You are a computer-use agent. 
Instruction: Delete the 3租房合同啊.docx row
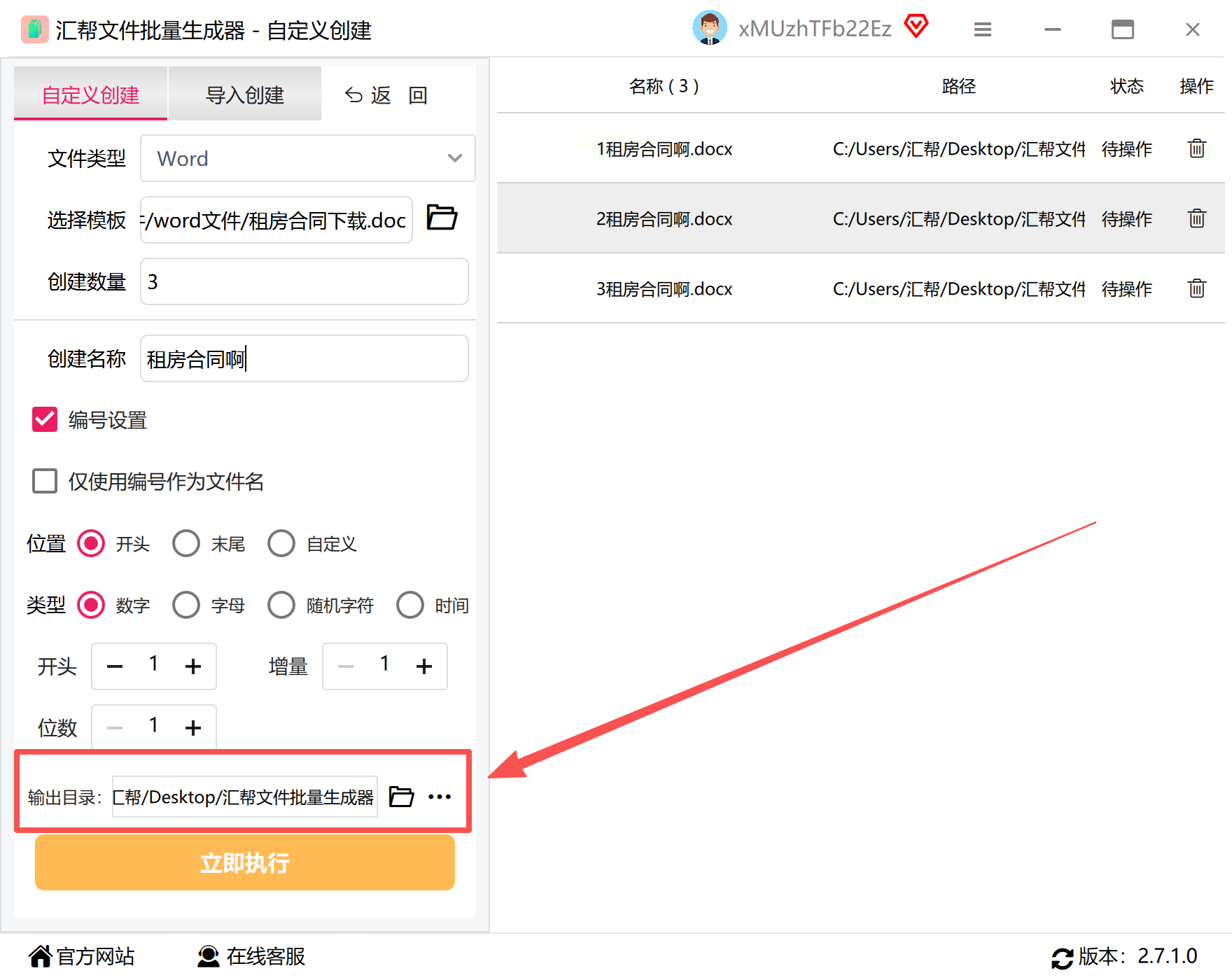point(1197,288)
